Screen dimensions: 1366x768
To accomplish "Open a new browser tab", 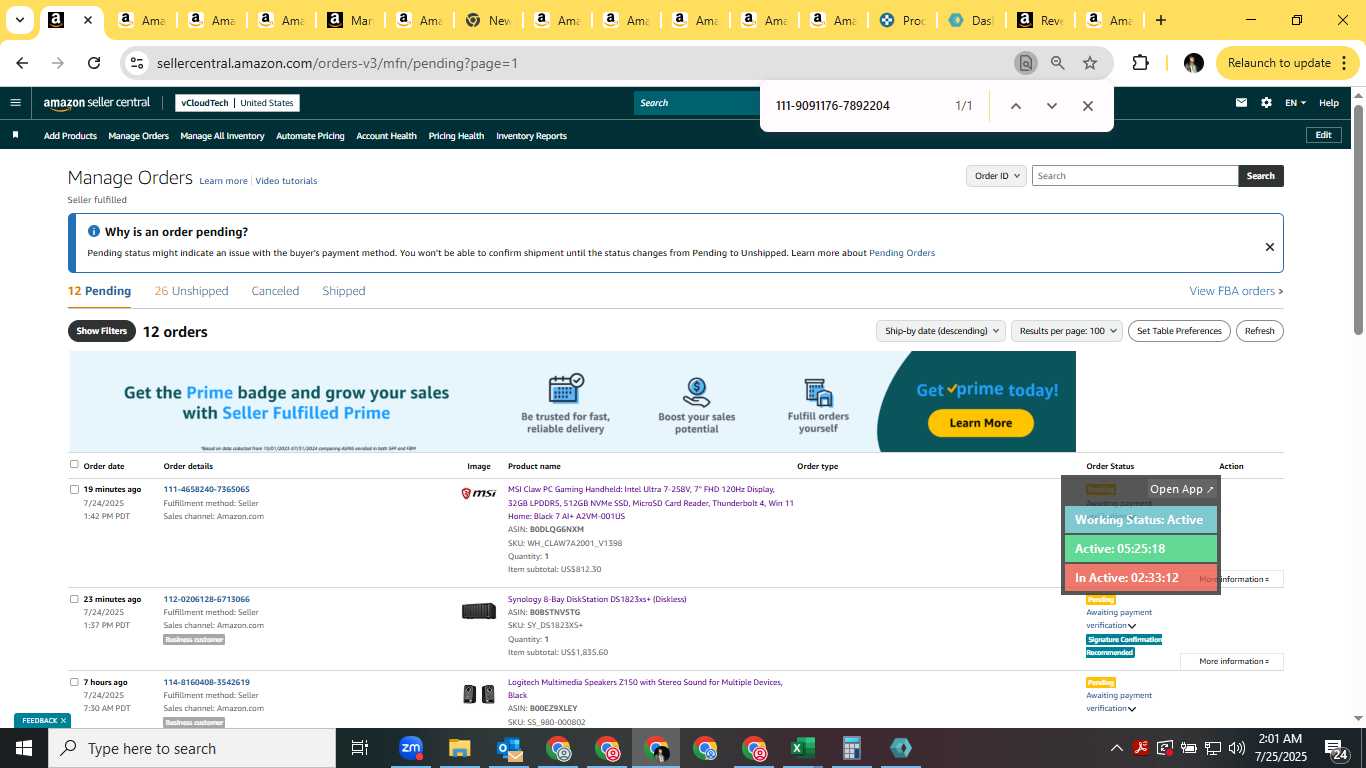I will (x=1160, y=20).
